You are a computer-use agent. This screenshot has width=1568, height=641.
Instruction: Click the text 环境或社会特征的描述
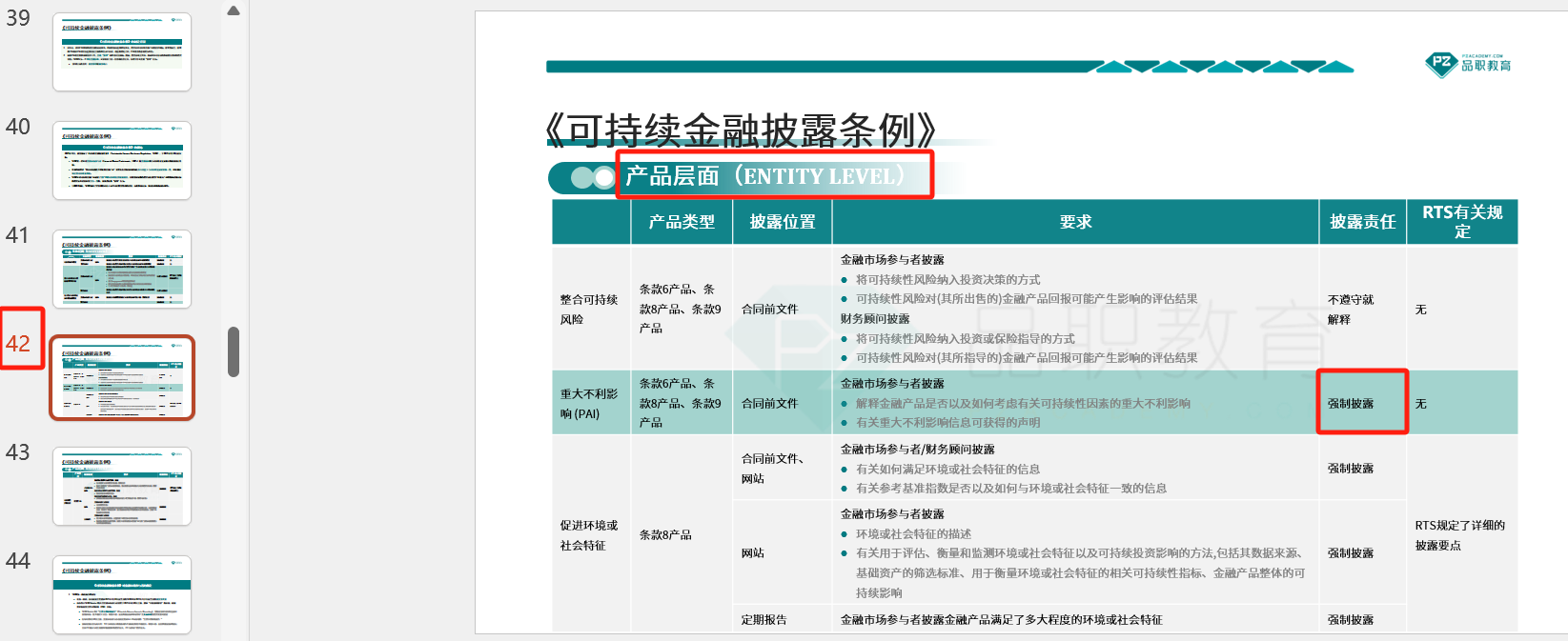point(914,534)
